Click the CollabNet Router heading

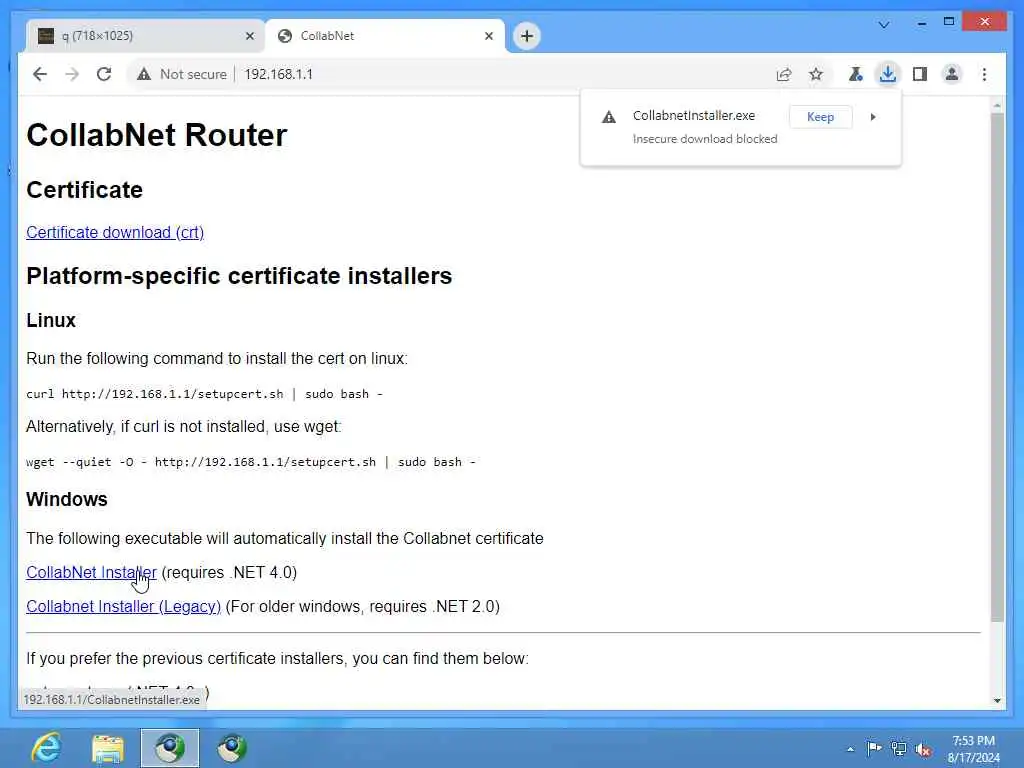coord(157,135)
